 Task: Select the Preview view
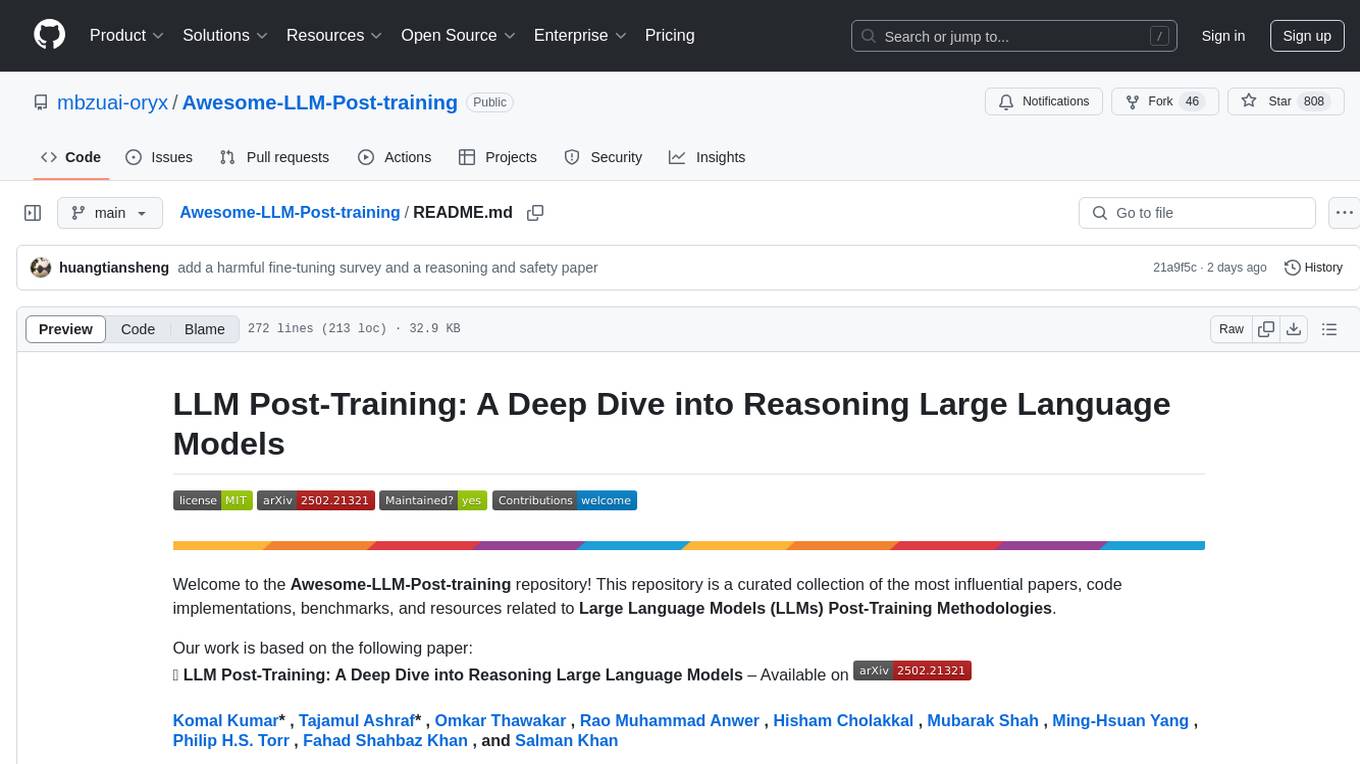coord(66,329)
